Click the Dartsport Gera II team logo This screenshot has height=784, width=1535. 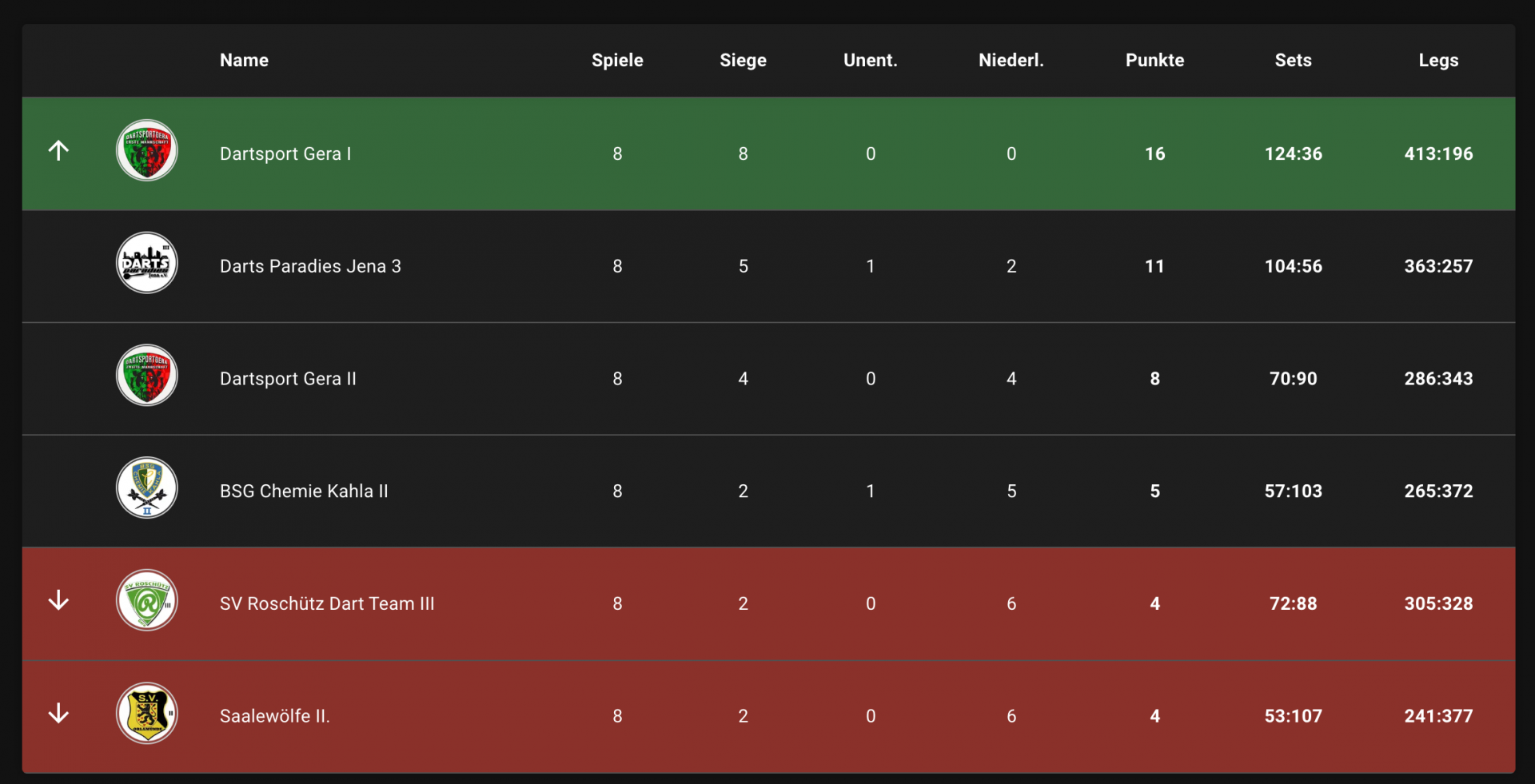click(x=147, y=376)
